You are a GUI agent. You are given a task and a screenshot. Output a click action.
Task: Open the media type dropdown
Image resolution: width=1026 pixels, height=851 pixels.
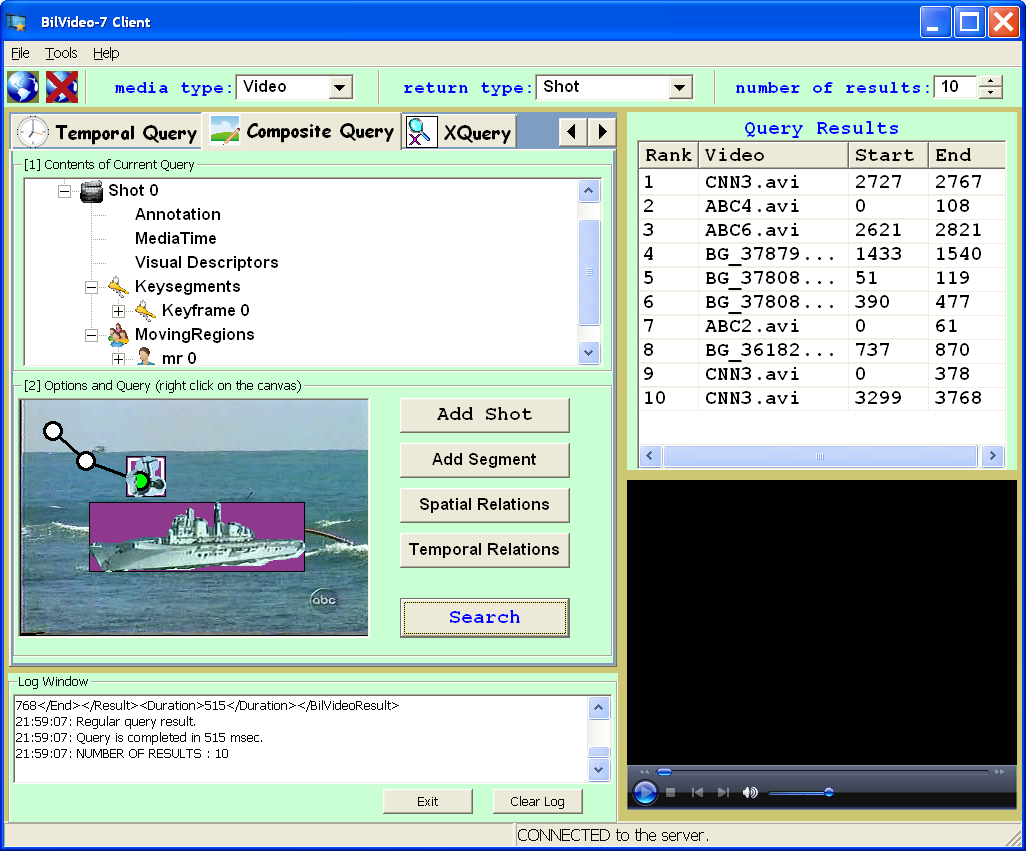click(340, 88)
